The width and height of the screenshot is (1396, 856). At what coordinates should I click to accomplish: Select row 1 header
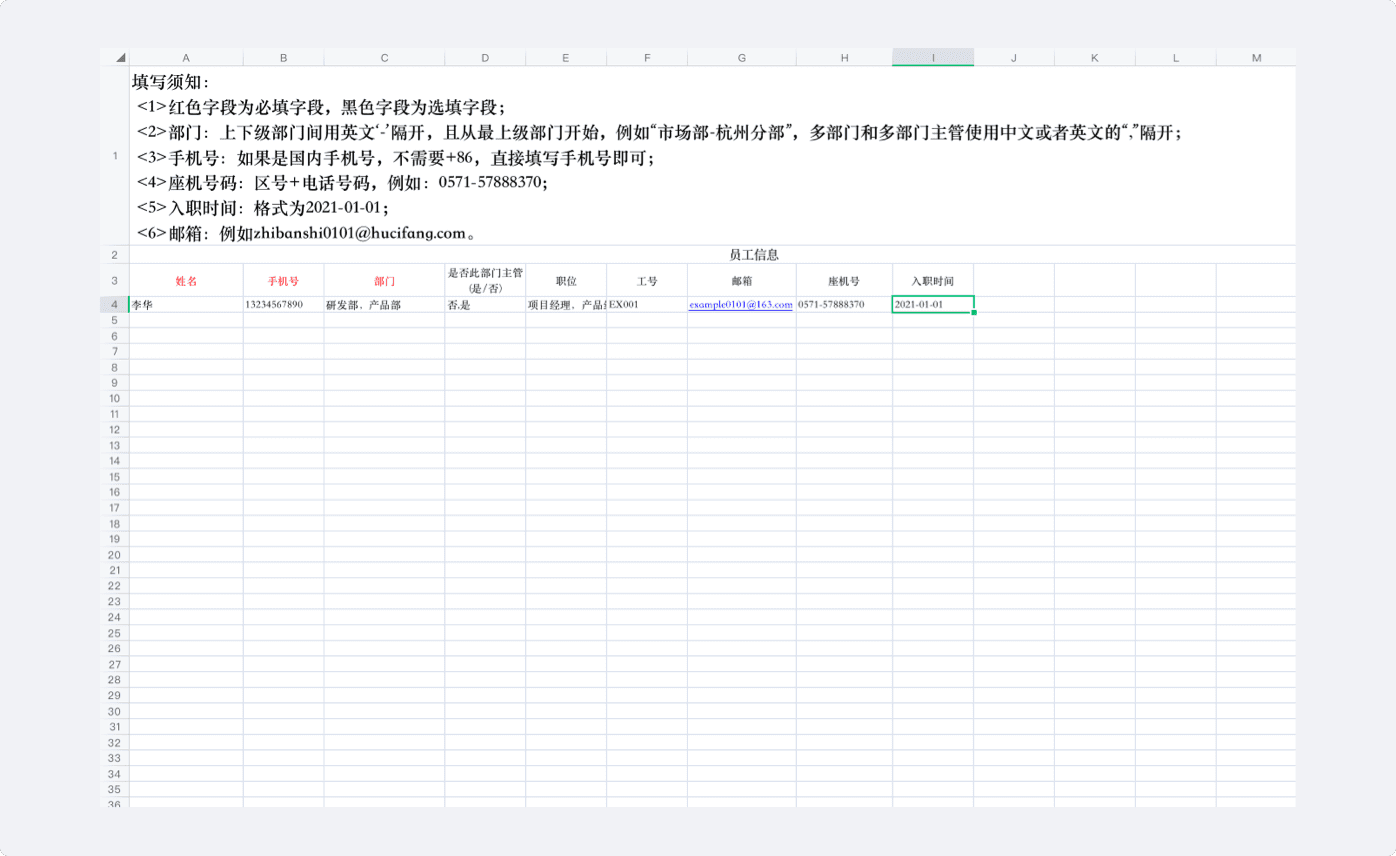(115, 155)
